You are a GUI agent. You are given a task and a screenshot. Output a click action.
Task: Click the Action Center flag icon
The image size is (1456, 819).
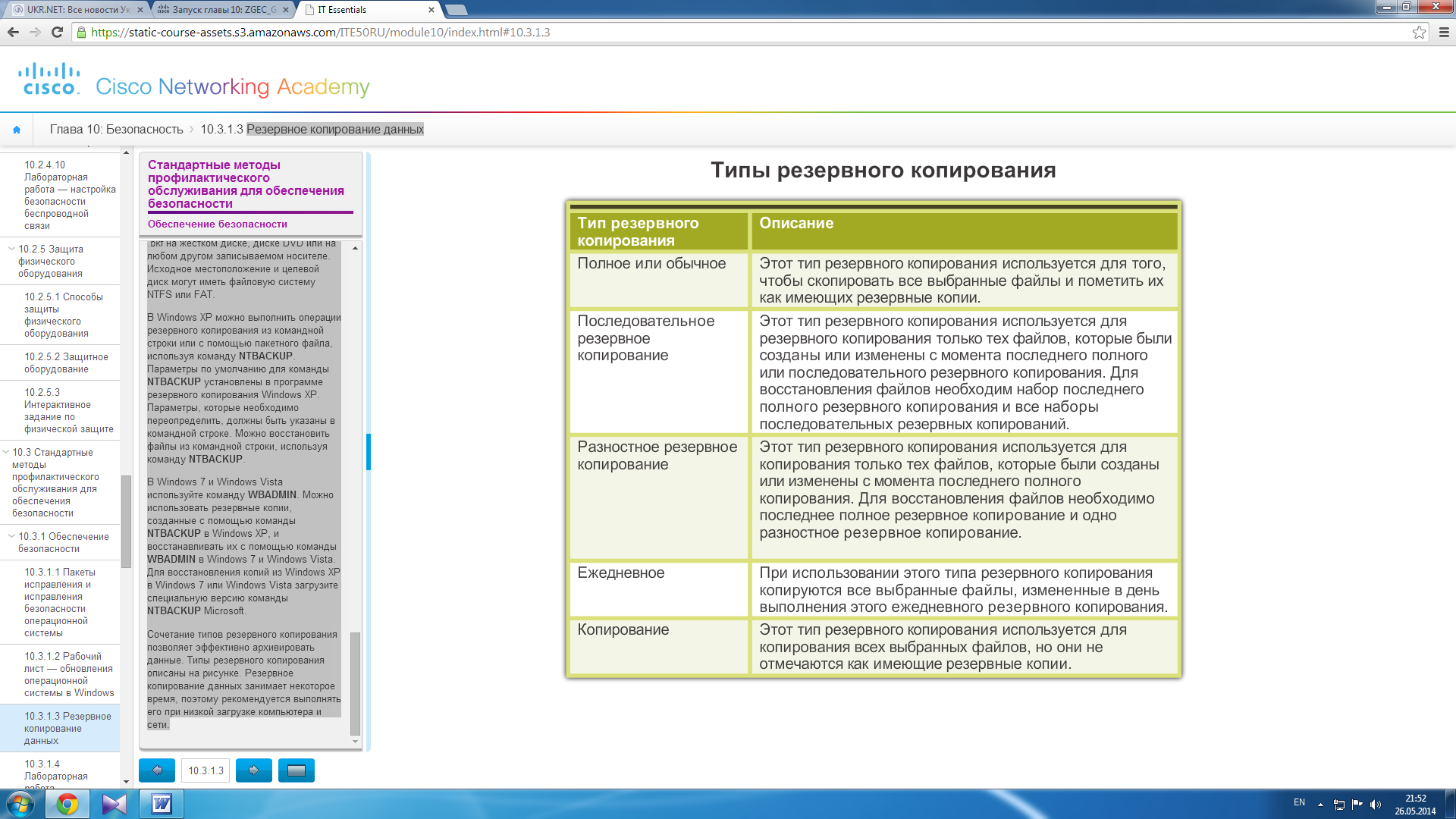click(1357, 805)
